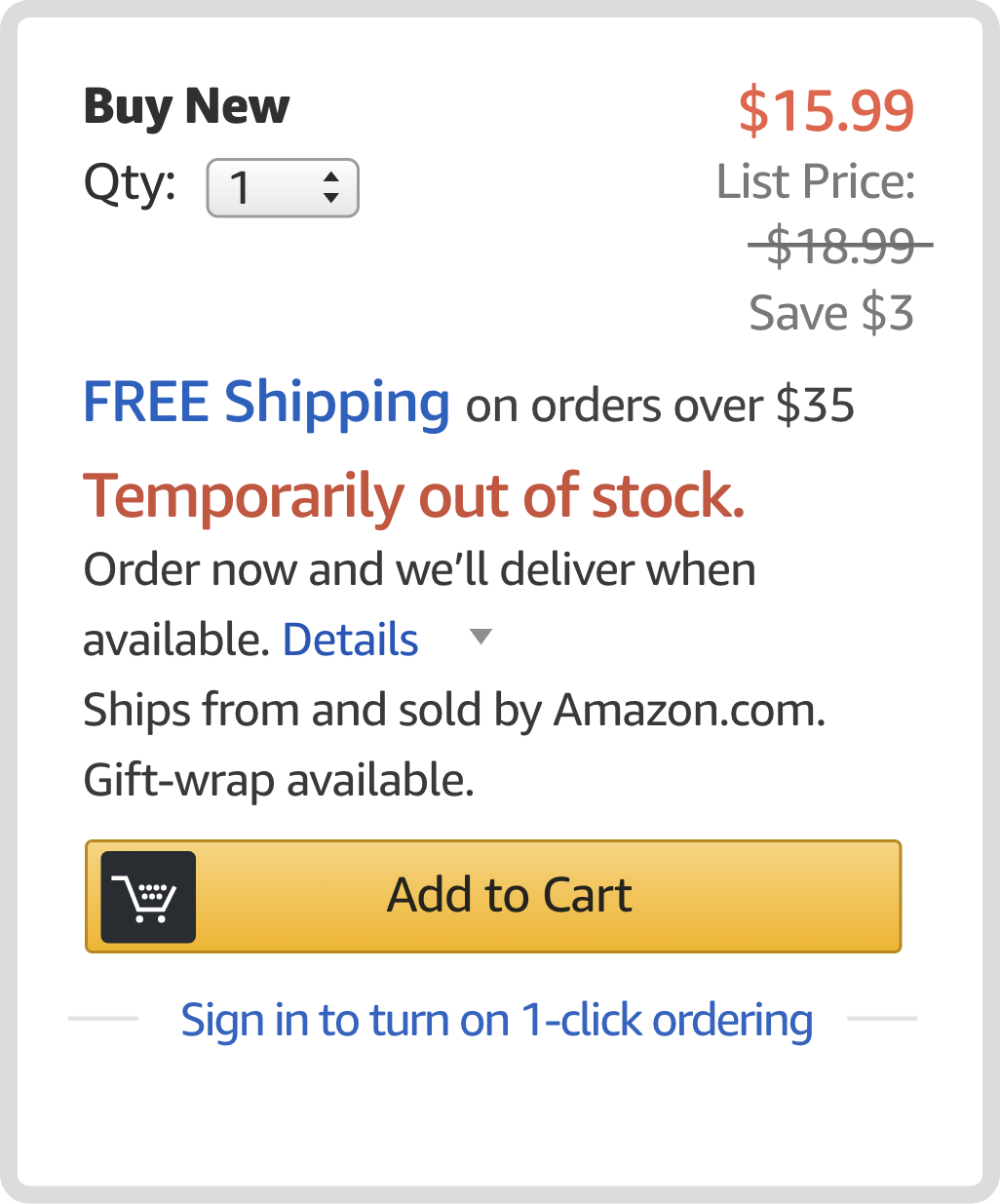Click the down arrow on quantity stepper
1000x1204 pixels.
click(x=332, y=198)
